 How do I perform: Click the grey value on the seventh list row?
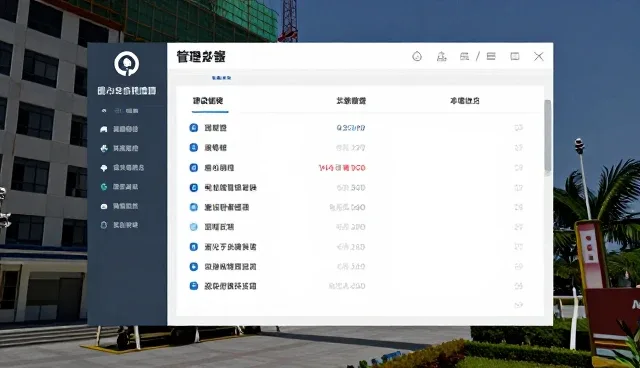coord(351,246)
